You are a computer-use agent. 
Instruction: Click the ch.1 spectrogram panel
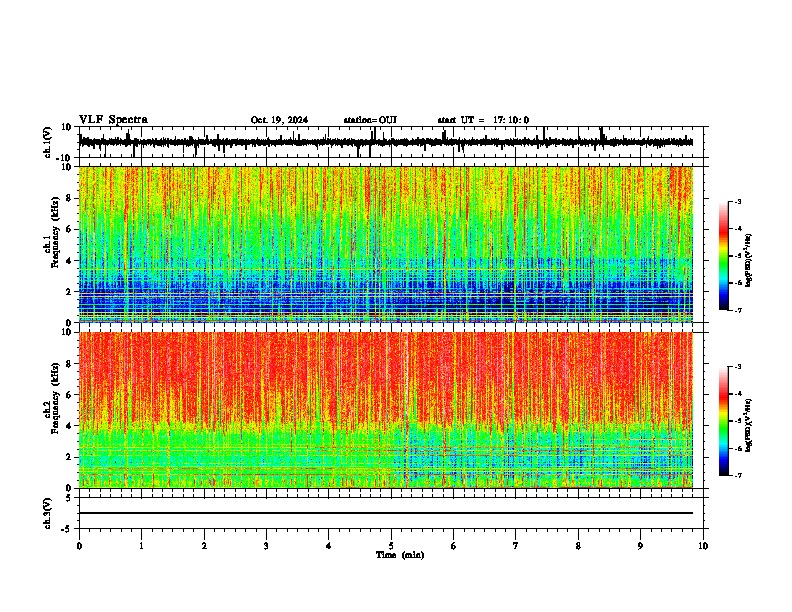click(x=386, y=244)
